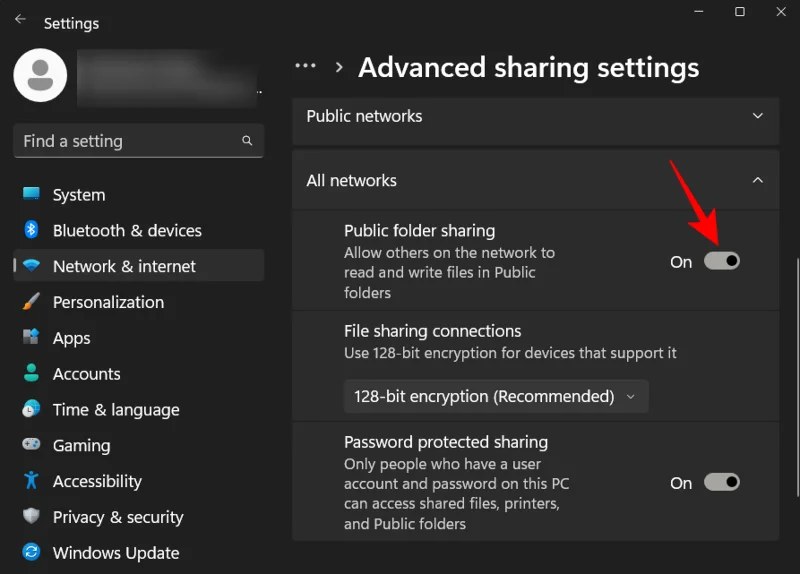Click the Wi-Fi Network & internet icon
The width and height of the screenshot is (800, 574).
click(31, 265)
